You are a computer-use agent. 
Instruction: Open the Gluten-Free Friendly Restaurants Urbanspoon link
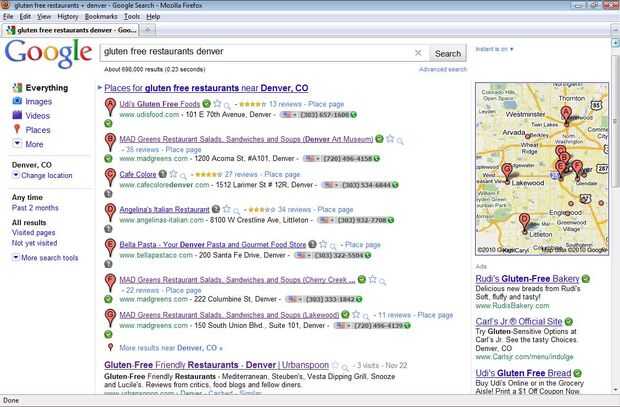216,365
